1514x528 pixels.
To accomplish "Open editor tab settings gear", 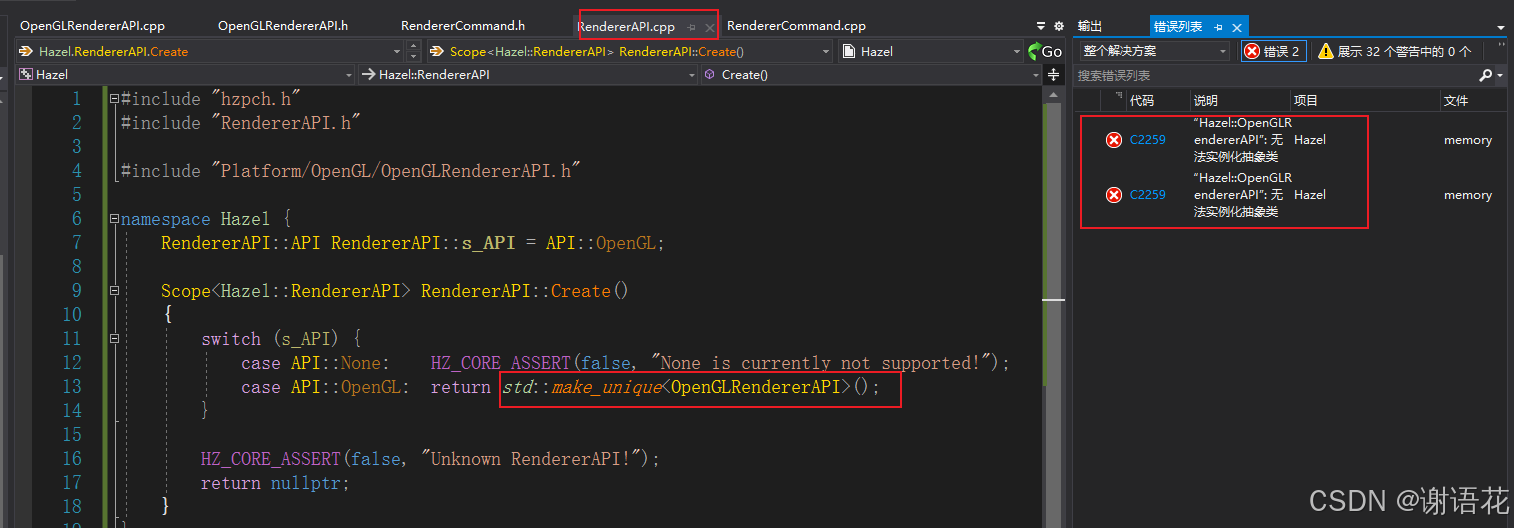I will pyautogui.click(x=1059, y=27).
